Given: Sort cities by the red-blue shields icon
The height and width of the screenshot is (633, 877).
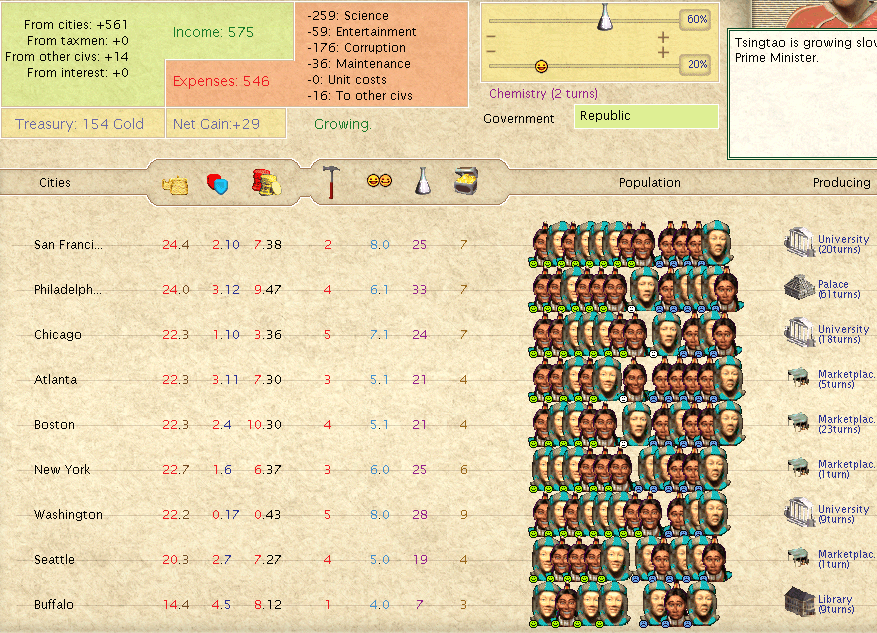Looking at the screenshot, I should 218,183.
